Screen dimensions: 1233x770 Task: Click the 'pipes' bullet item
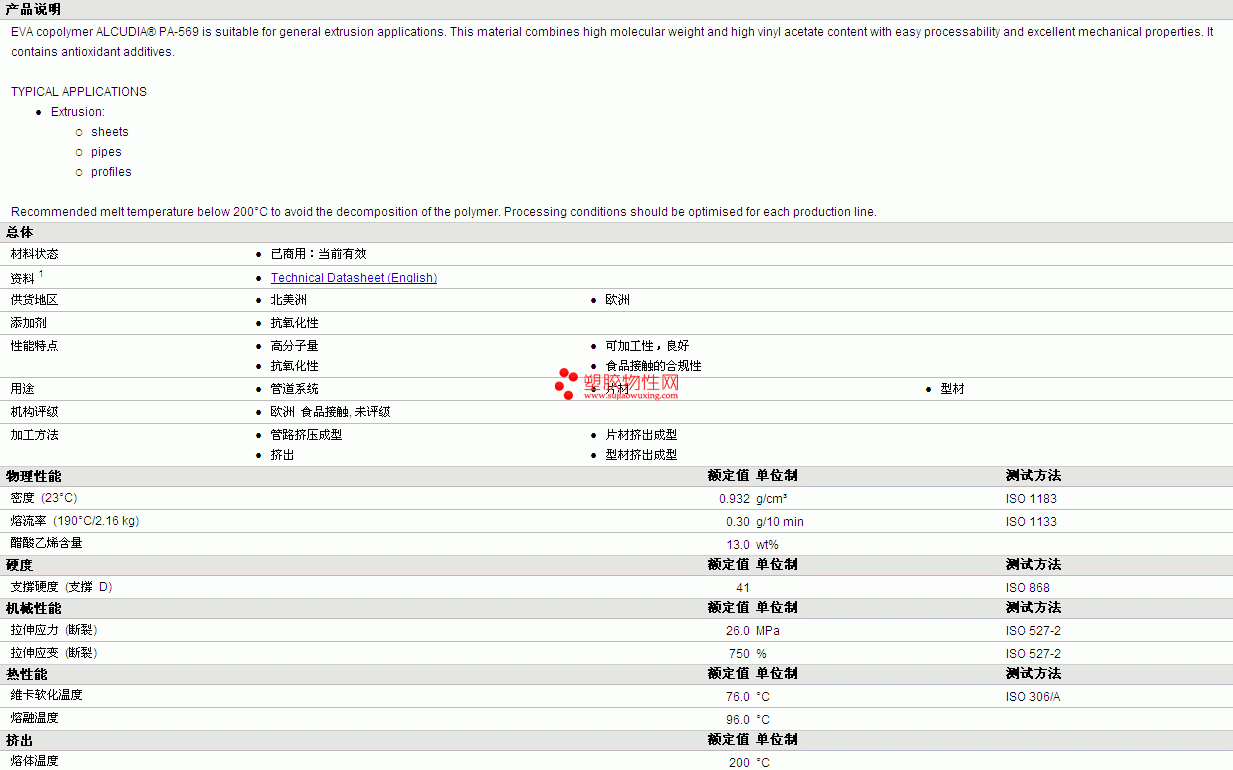[x=106, y=152]
